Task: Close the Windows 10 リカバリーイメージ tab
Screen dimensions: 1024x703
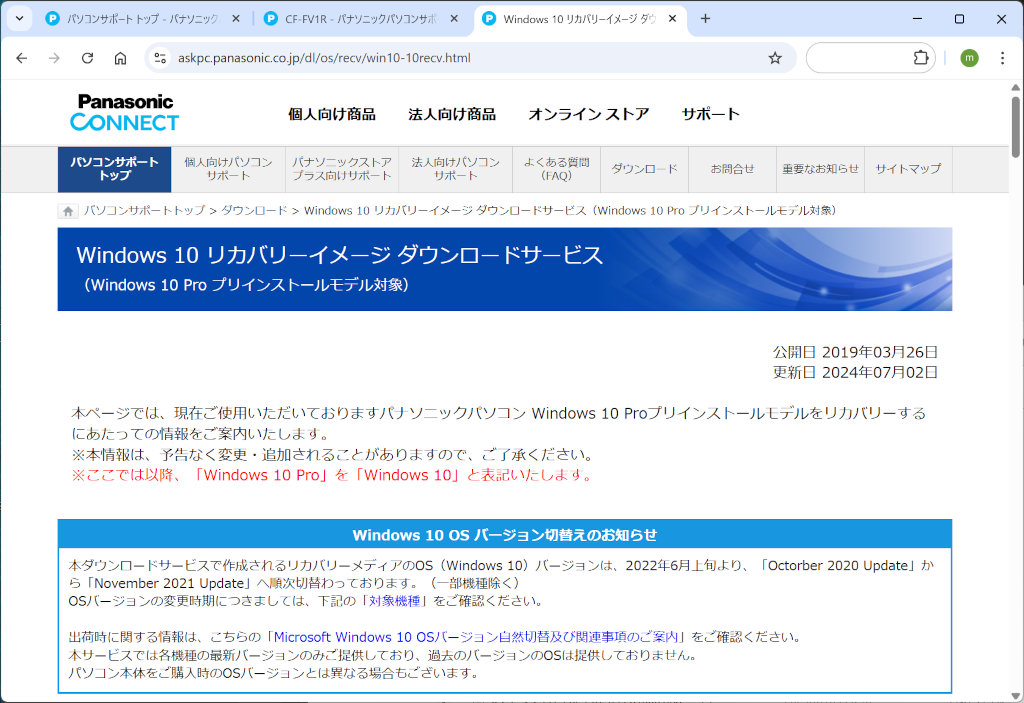Action: pyautogui.click(x=672, y=19)
